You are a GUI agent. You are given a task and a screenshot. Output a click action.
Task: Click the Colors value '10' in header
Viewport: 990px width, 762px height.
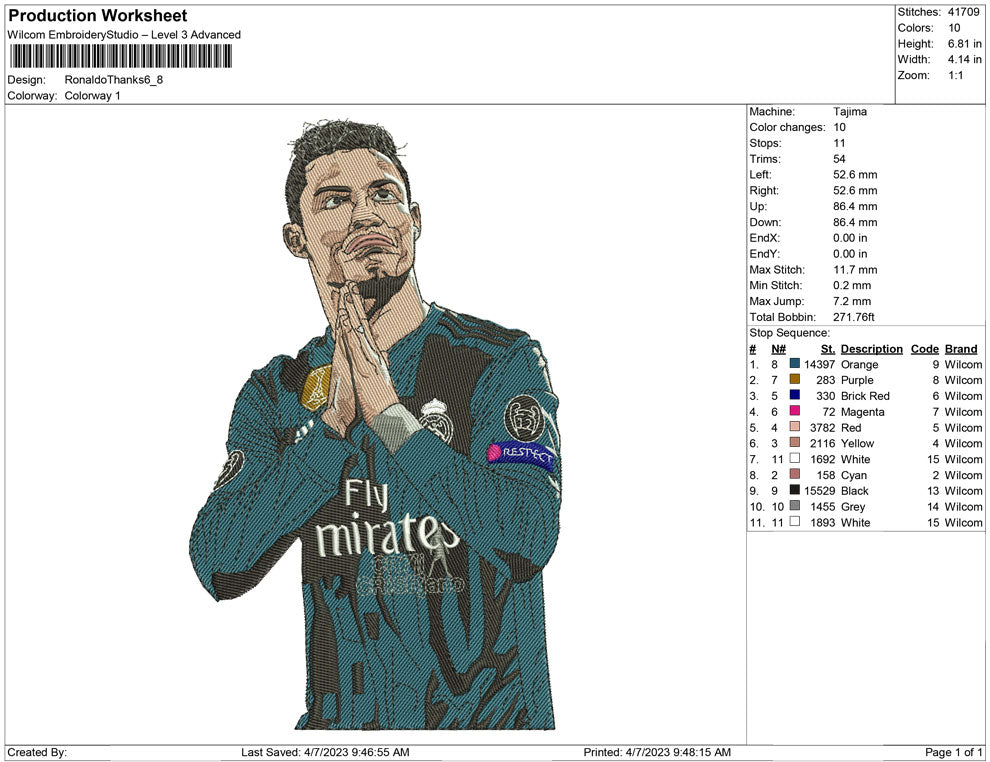[x=954, y=28]
